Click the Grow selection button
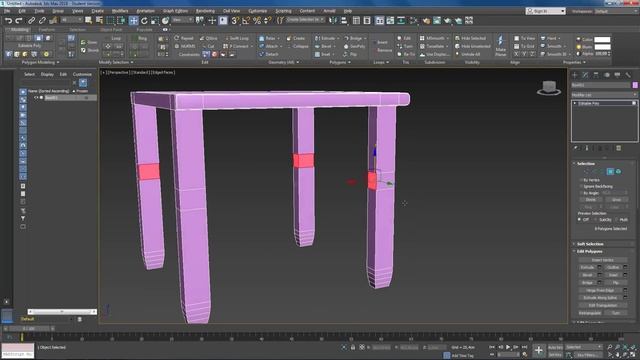 (616, 200)
